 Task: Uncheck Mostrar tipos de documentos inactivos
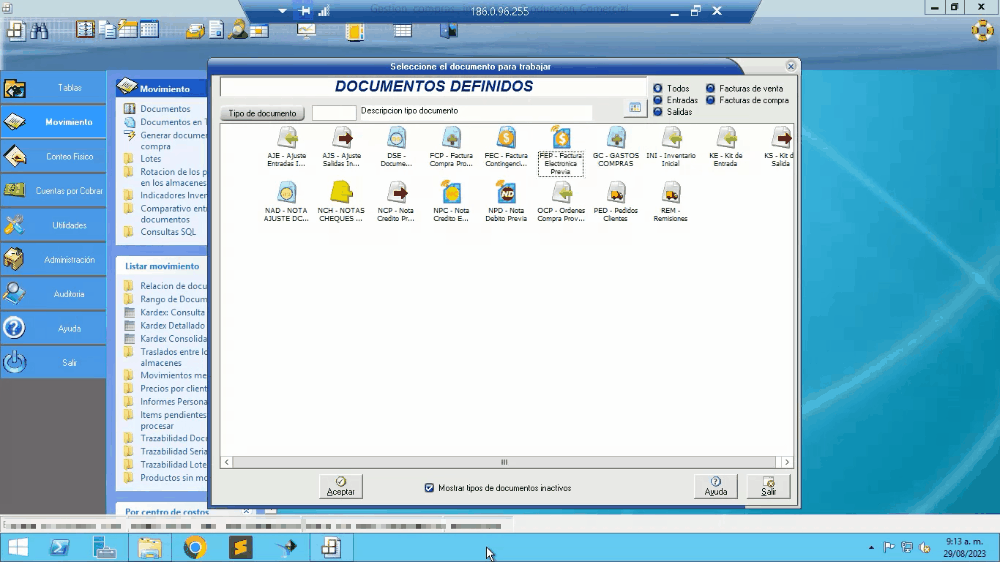point(429,488)
